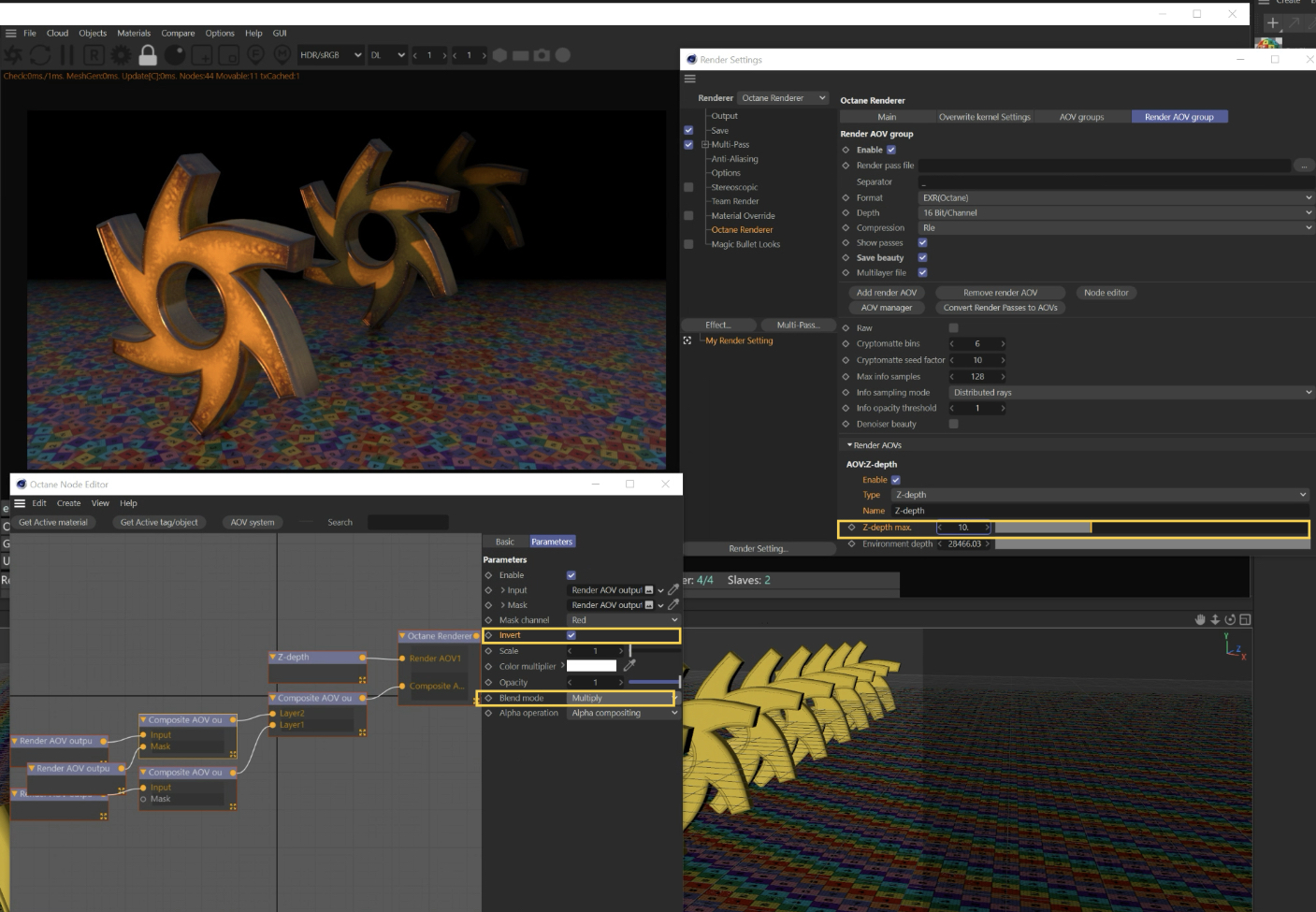The height and width of the screenshot is (912, 1316).
Task: Open the Render Settings hamburger menu
Action: (x=690, y=79)
